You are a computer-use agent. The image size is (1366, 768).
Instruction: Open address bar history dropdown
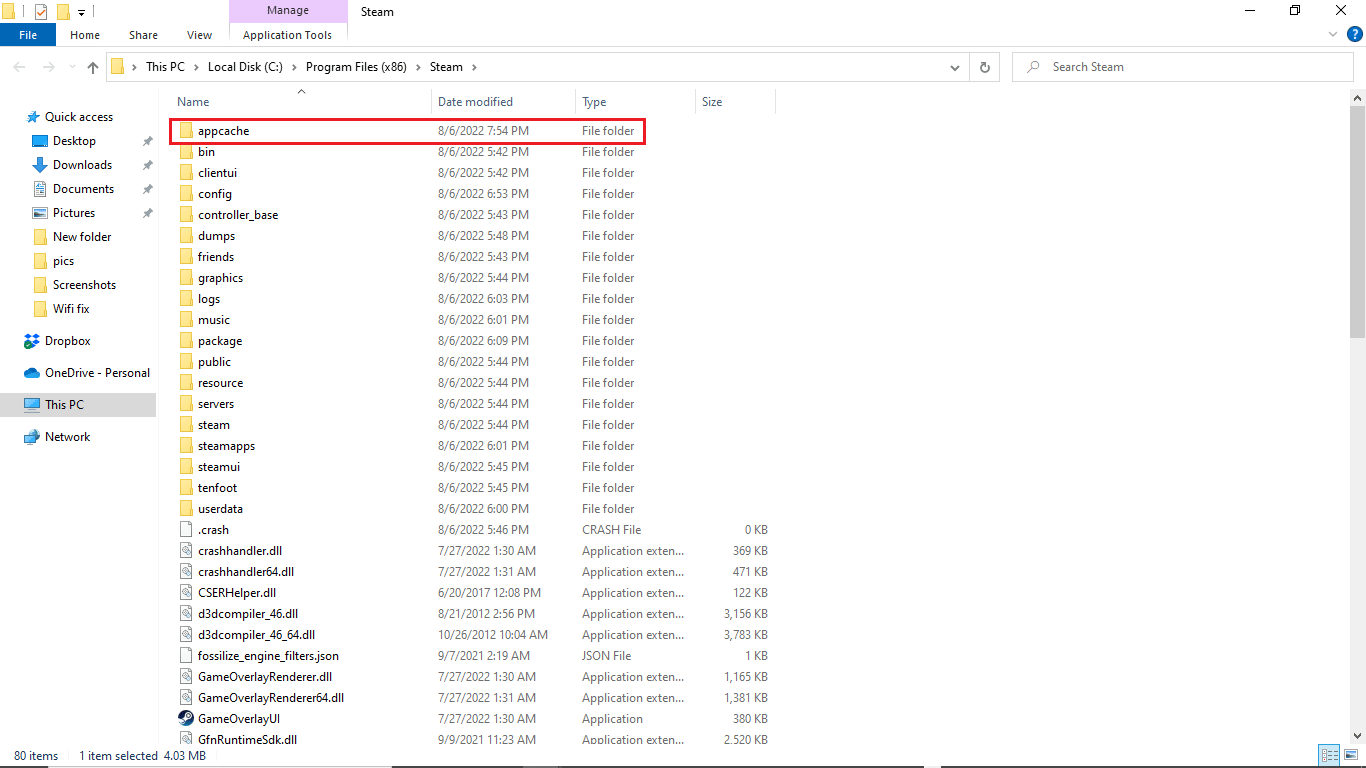(955, 67)
